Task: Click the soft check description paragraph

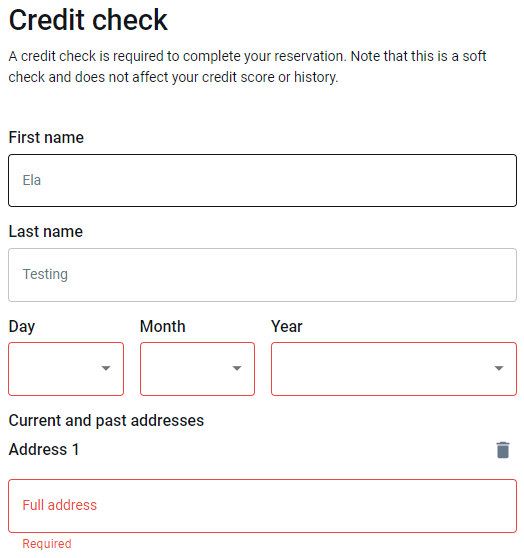Action: pos(247,67)
